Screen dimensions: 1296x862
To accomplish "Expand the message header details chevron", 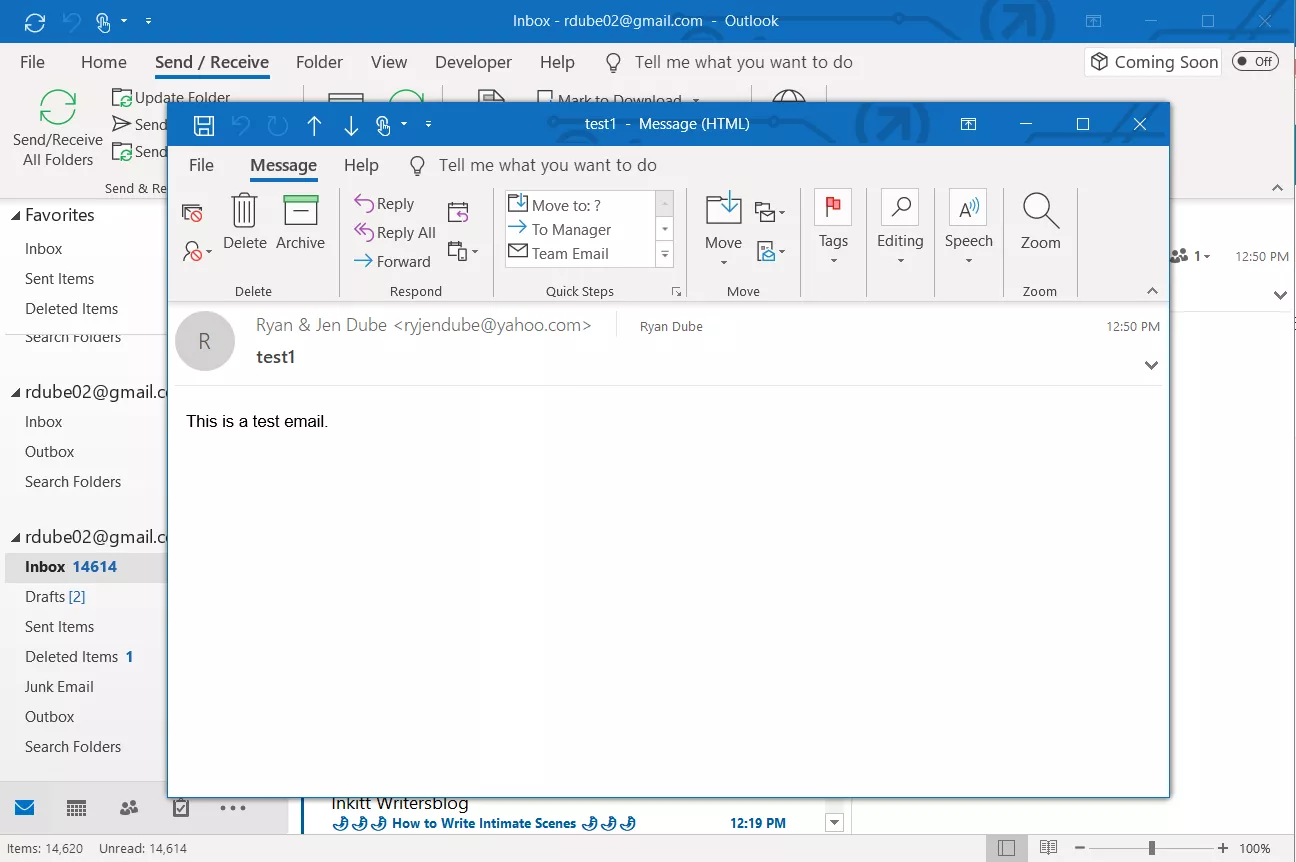I will (x=1151, y=365).
